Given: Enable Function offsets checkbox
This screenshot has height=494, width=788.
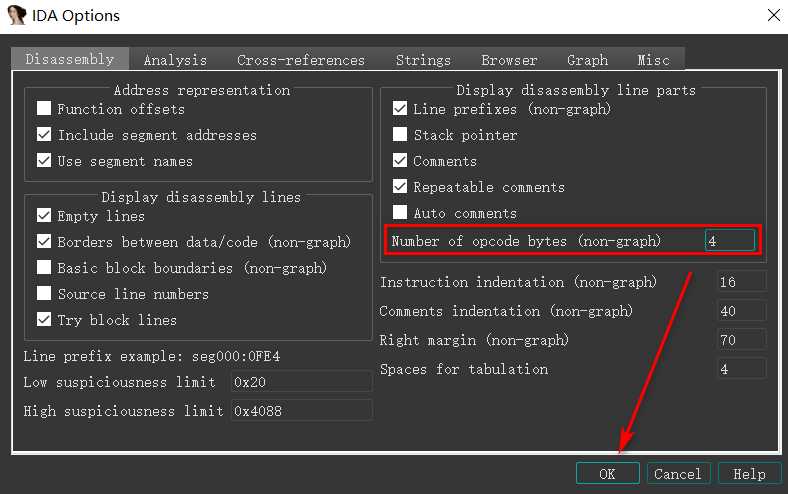Looking at the screenshot, I should [44, 109].
